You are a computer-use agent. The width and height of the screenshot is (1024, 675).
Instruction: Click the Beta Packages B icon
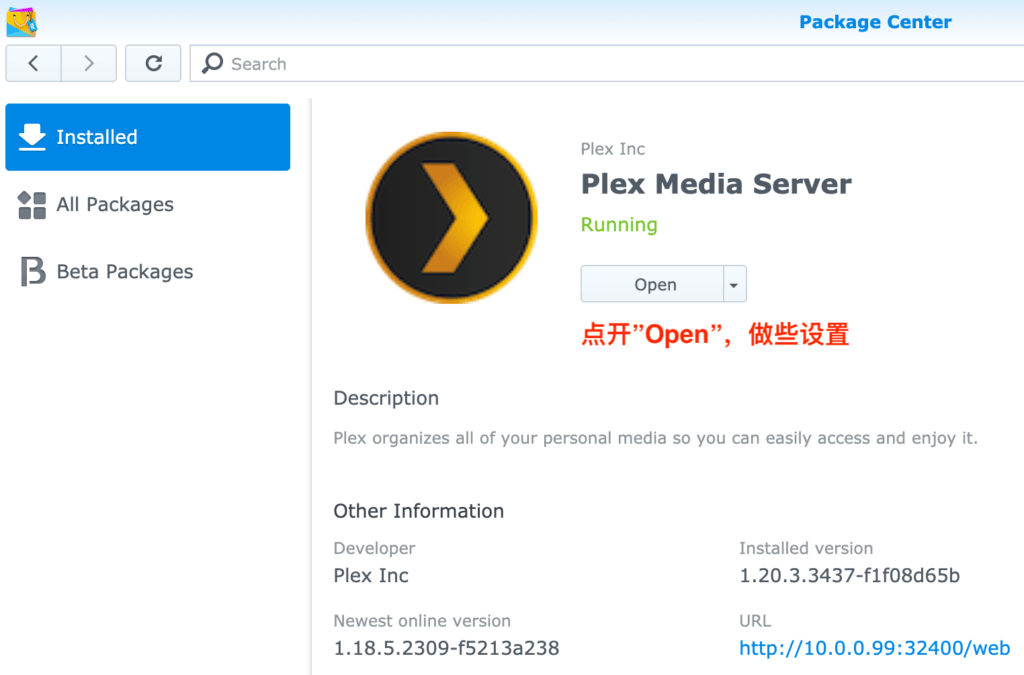33,272
